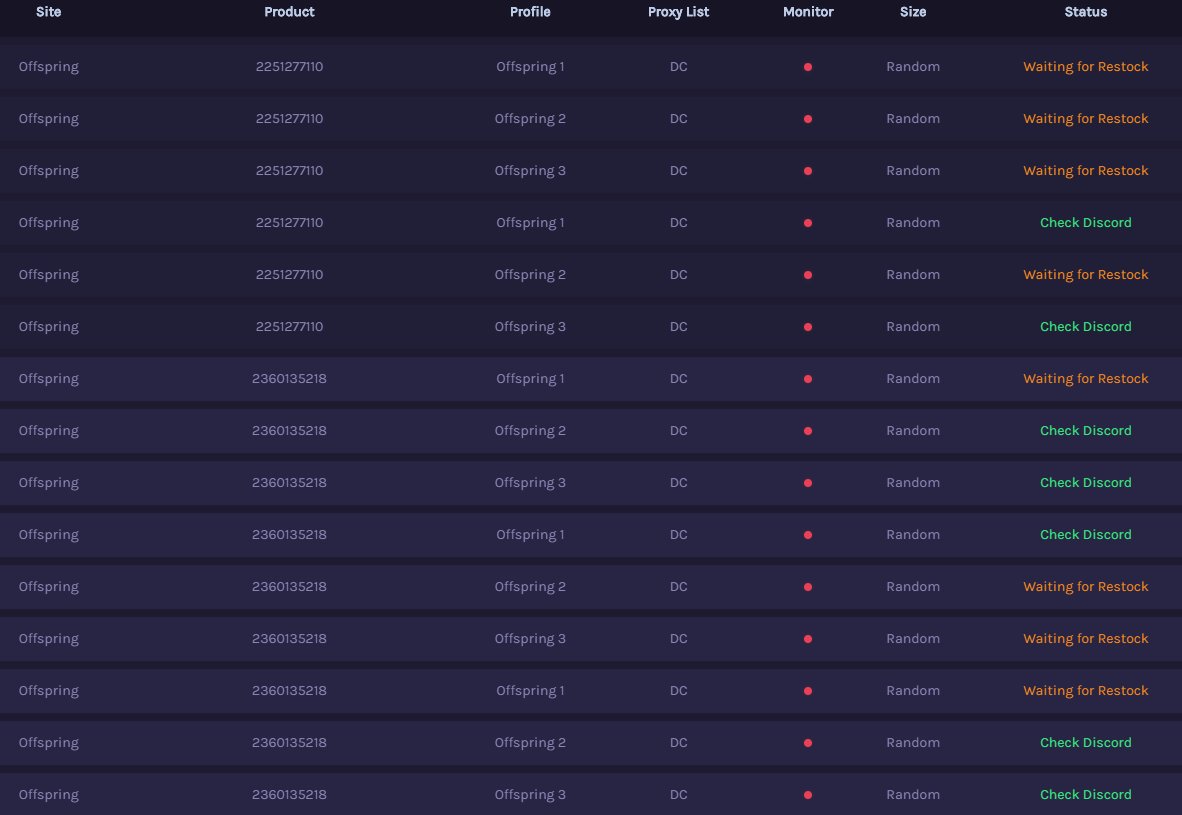Click Random size in 2360135218 Offspring 3 Waiting for Restock row
The image size is (1182, 815).
pos(913,639)
